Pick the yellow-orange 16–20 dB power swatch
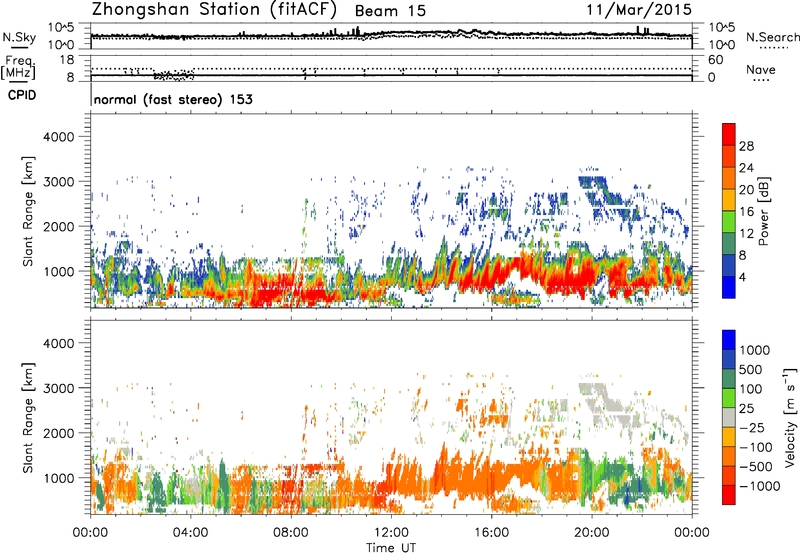Image resolution: width=800 pixels, height=554 pixels. (x=729, y=200)
